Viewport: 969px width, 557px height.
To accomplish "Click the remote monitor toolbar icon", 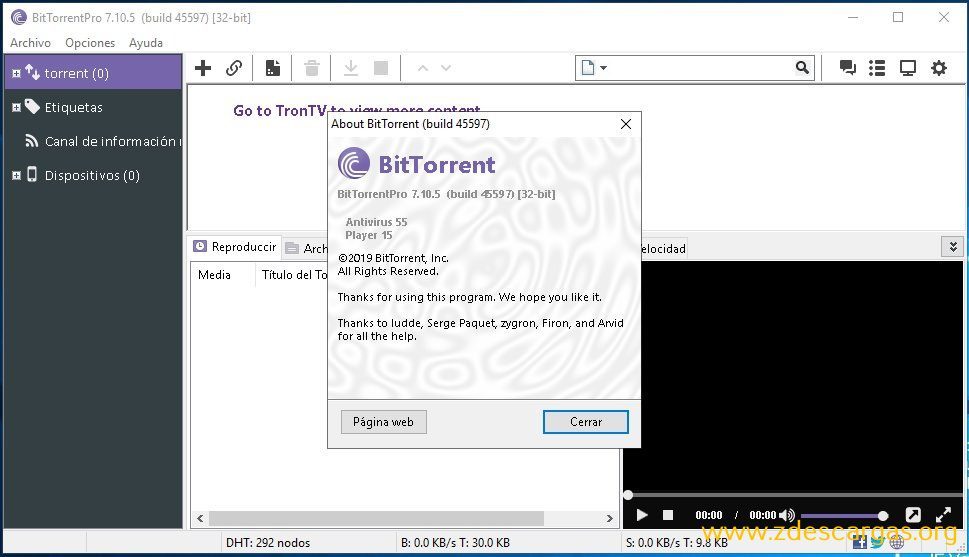I will click(908, 67).
